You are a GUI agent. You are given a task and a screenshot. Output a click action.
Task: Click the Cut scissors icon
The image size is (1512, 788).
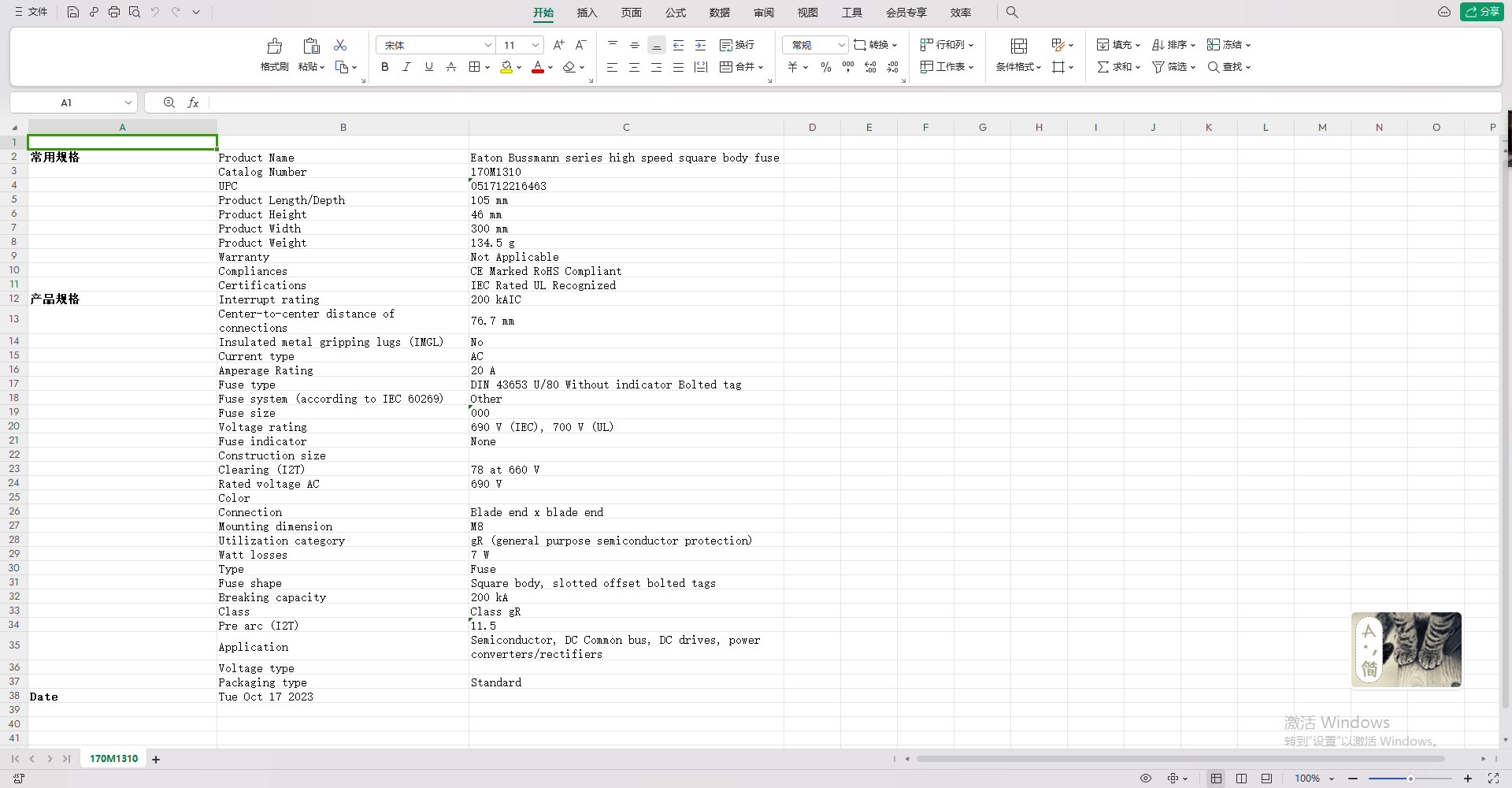tap(340, 45)
